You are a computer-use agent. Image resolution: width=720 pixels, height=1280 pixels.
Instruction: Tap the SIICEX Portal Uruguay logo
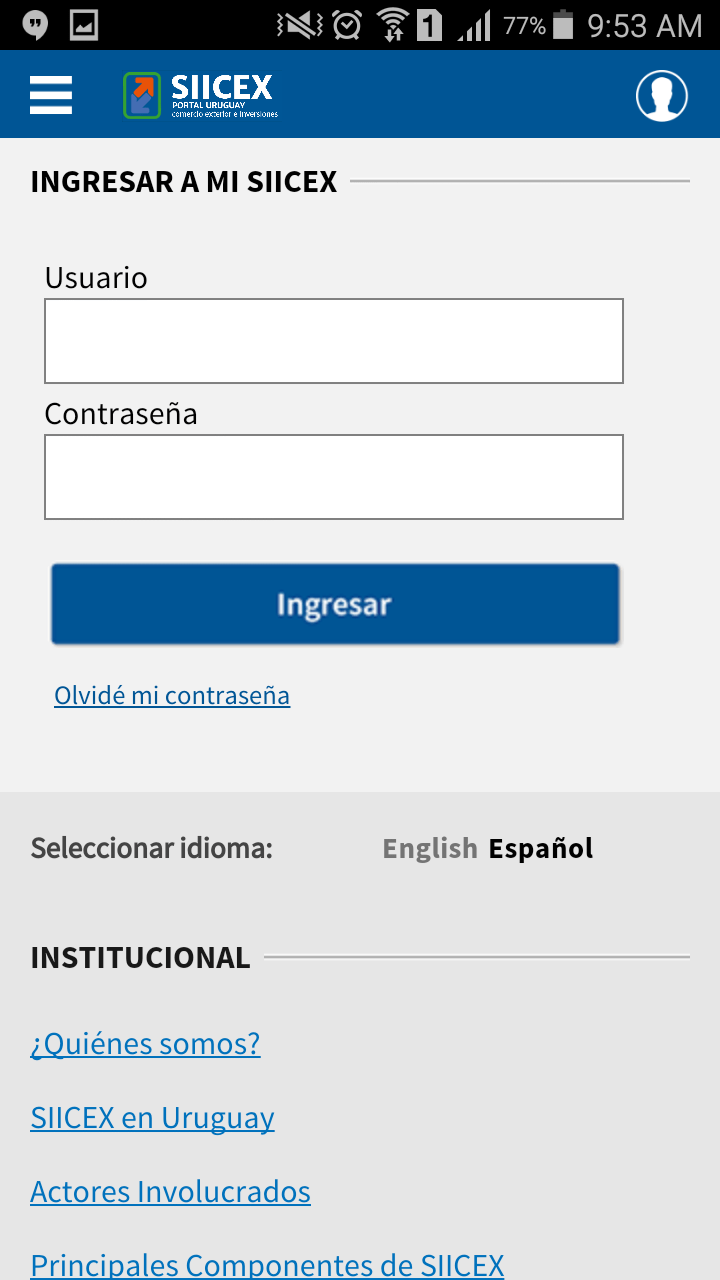(x=200, y=95)
